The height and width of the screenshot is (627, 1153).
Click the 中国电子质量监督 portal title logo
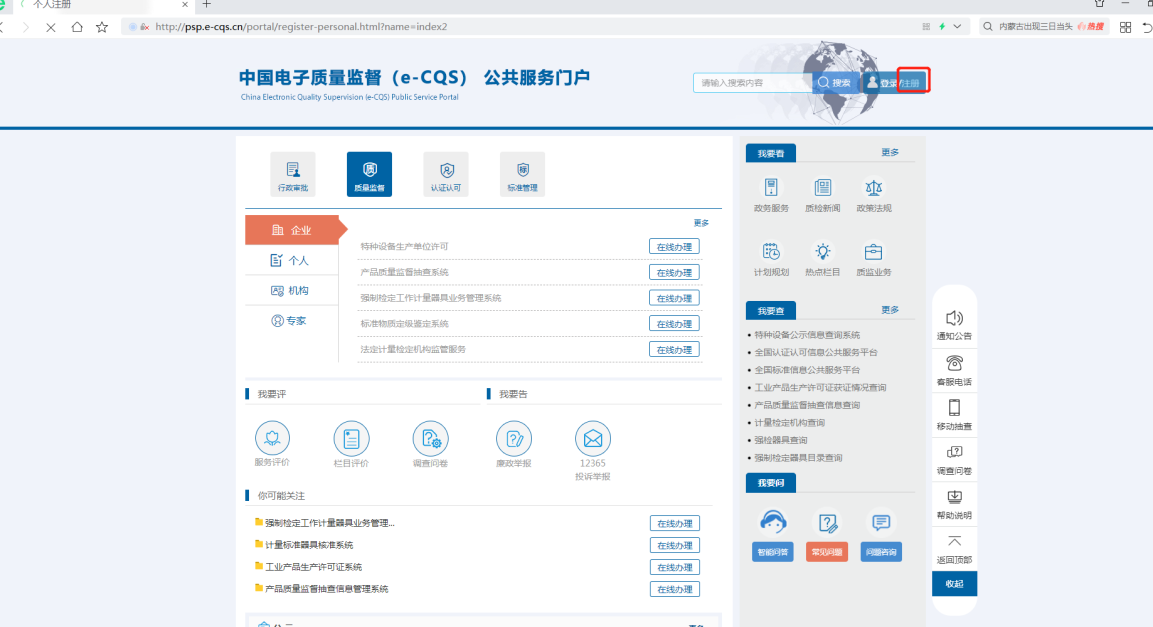click(414, 78)
